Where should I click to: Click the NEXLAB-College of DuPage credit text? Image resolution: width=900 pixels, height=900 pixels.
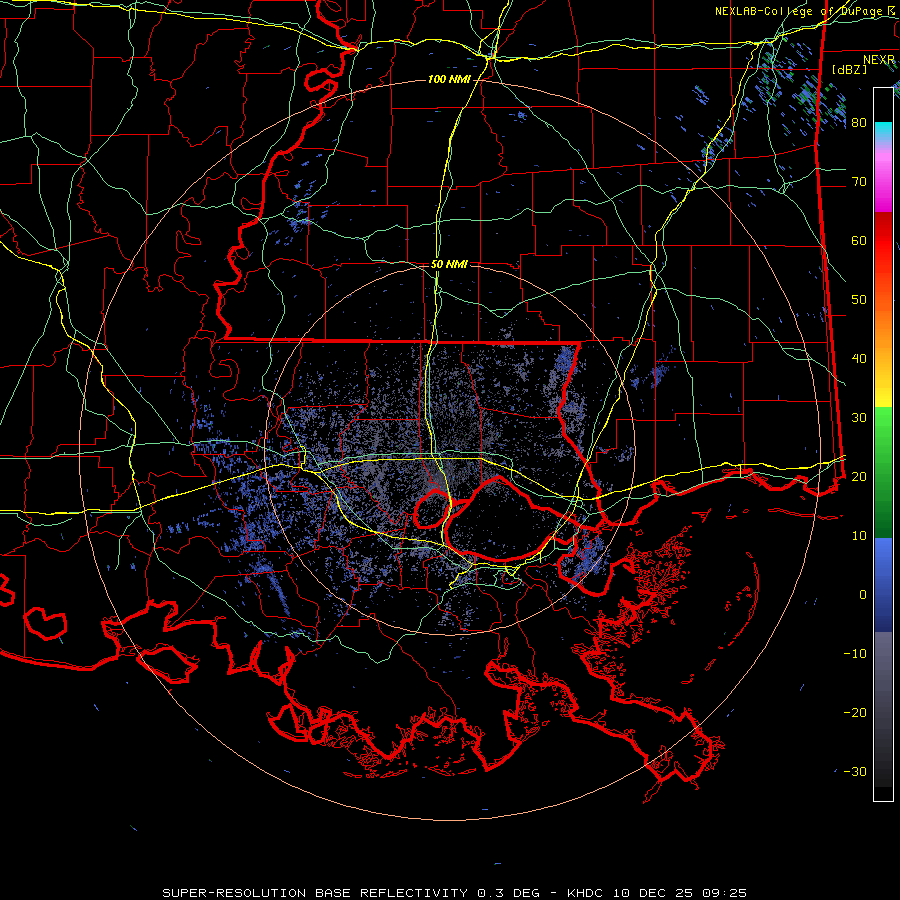(806, 11)
